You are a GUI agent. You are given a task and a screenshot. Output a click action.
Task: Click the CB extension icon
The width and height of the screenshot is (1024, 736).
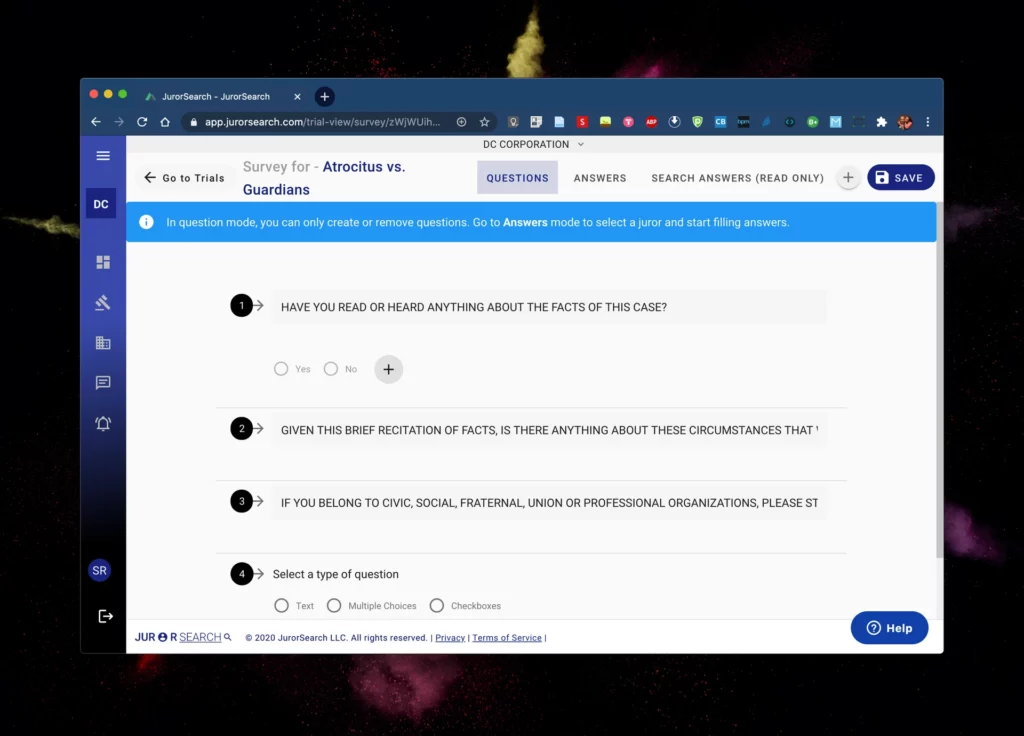pyautogui.click(x=720, y=122)
